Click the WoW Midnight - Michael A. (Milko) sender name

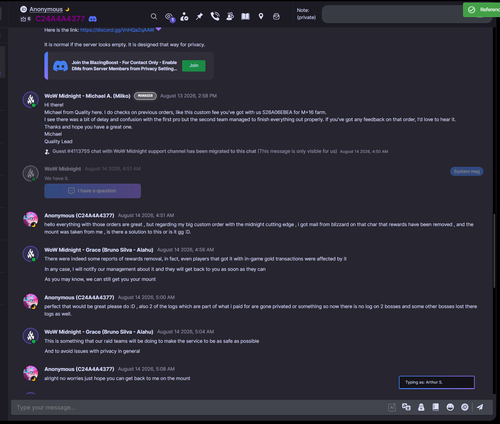pyautogui.click(x=87, y=96)
